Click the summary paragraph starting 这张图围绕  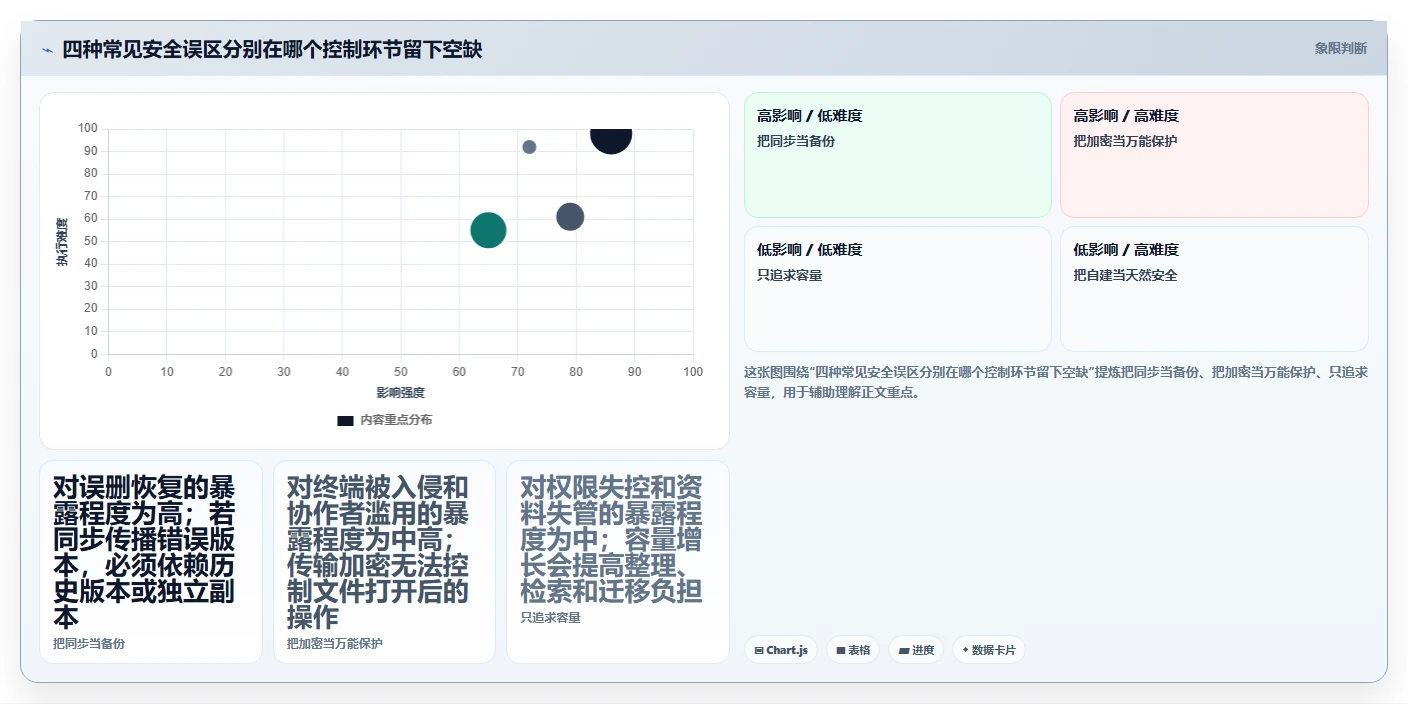tap(1056, 382)
